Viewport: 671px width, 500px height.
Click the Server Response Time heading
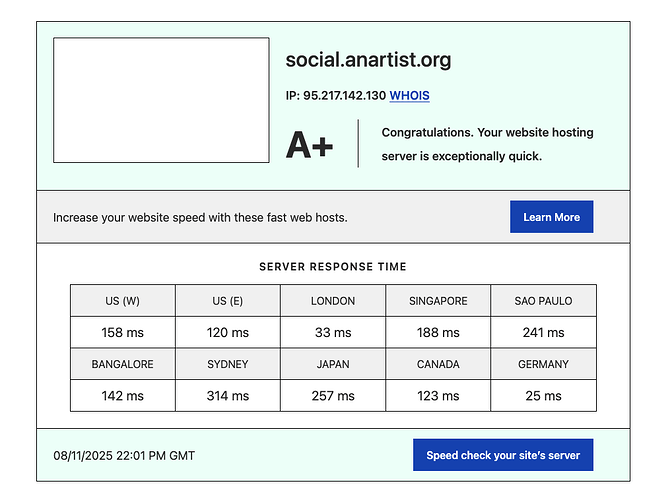(333, 267)
